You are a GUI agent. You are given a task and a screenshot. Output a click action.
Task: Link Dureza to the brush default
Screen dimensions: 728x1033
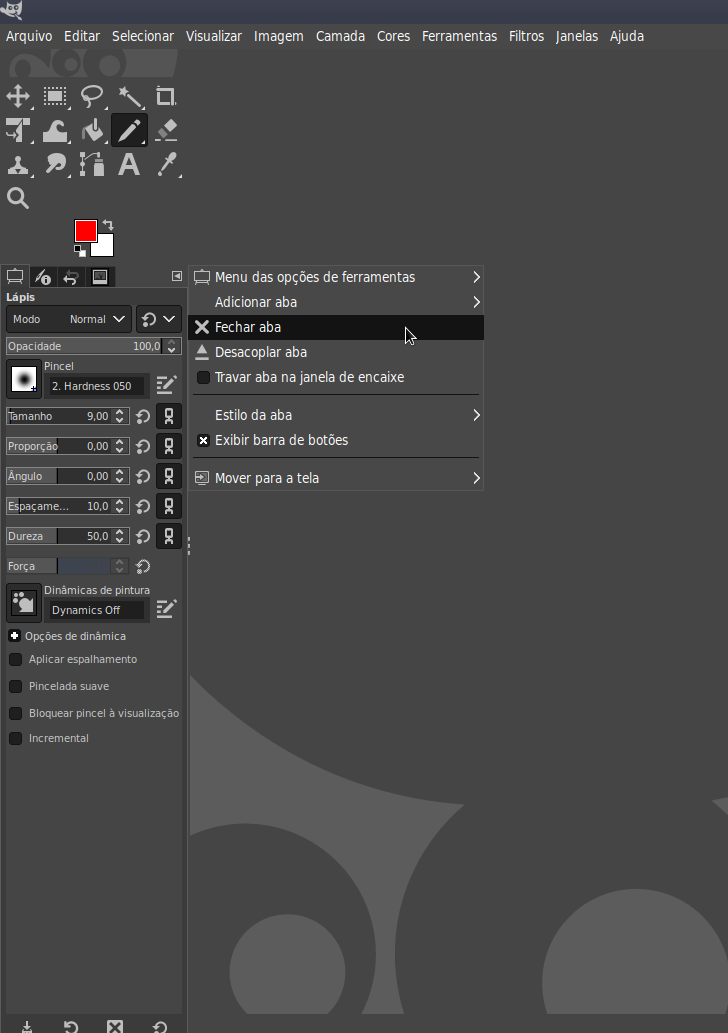[x=169, y=536]
